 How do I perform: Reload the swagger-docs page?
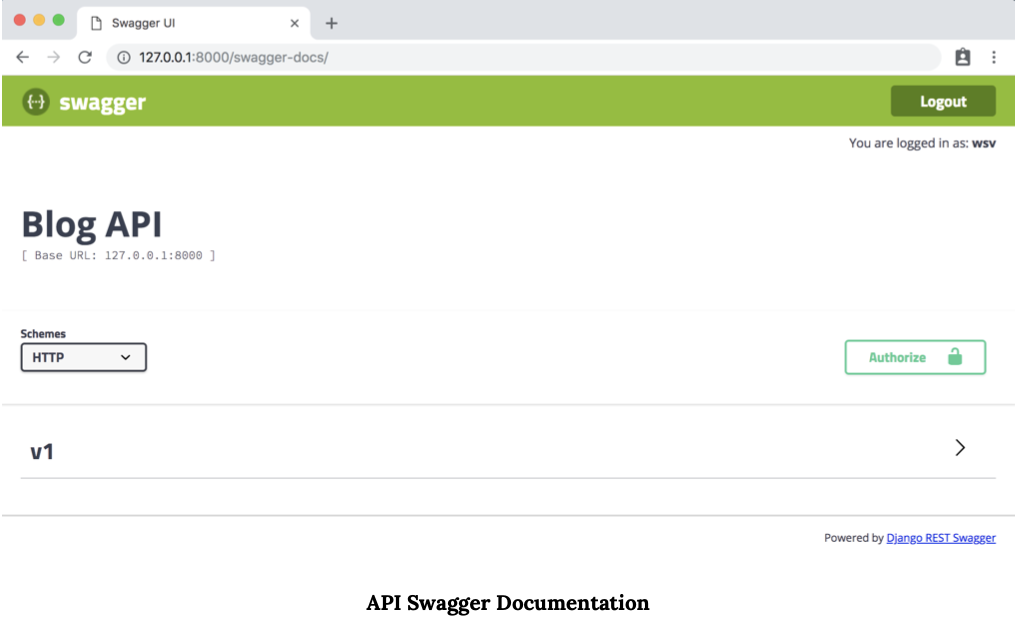pyautogui.click(x=85, y=57)
